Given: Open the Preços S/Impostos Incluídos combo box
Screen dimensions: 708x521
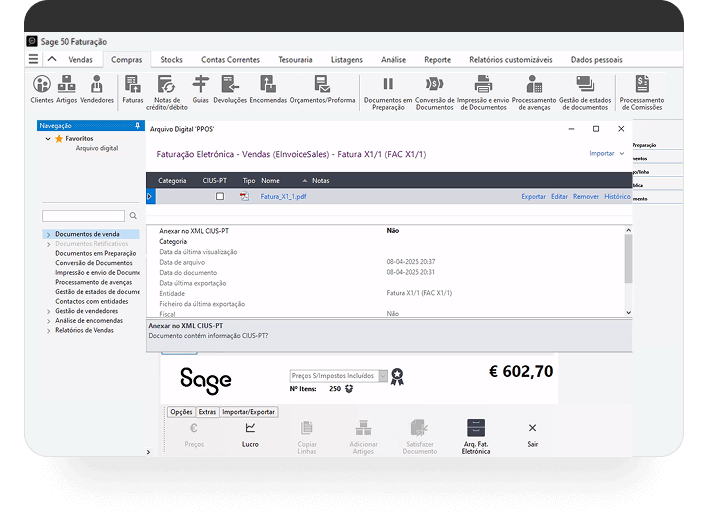Looking at the screenshot, I should coord(338,376).
